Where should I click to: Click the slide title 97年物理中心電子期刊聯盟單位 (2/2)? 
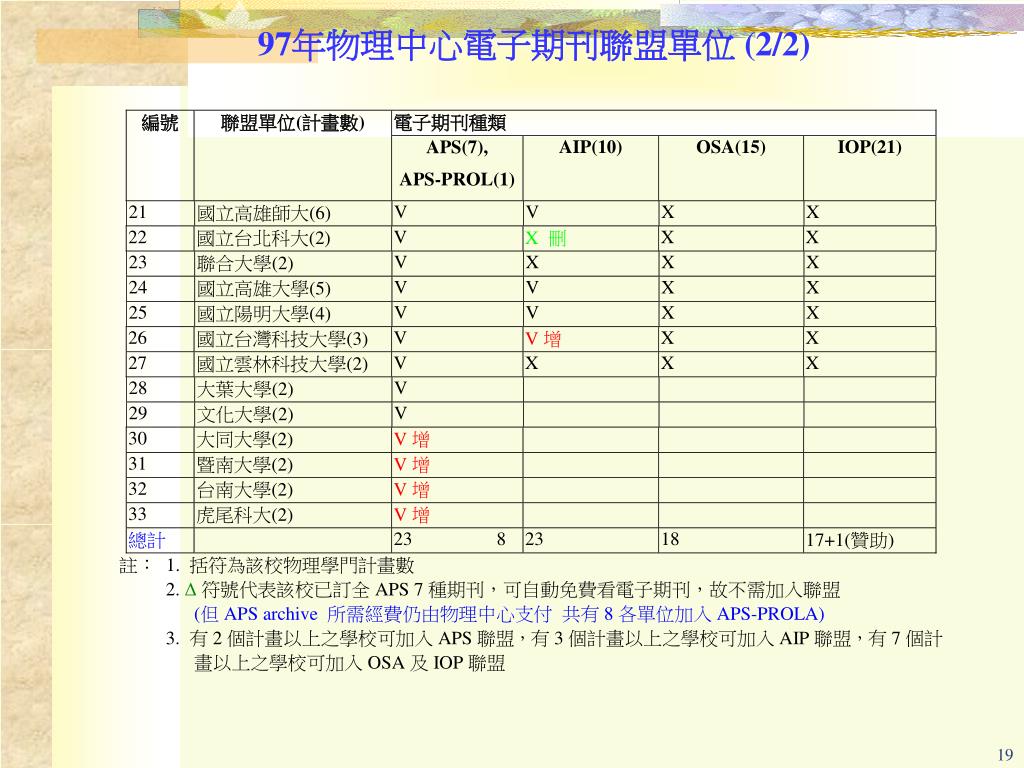click(533, 44)
